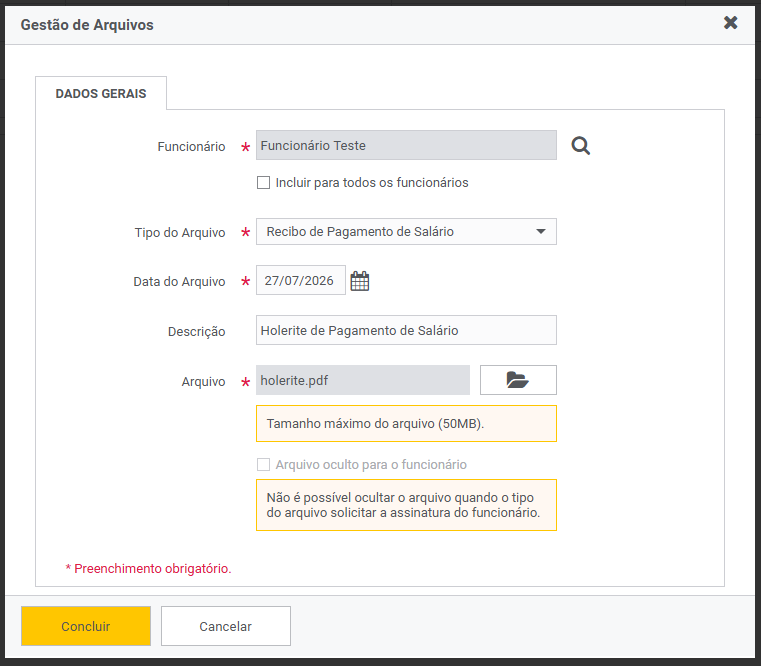Check 'Incluir para todos os funcionários'

coord(263,183)
